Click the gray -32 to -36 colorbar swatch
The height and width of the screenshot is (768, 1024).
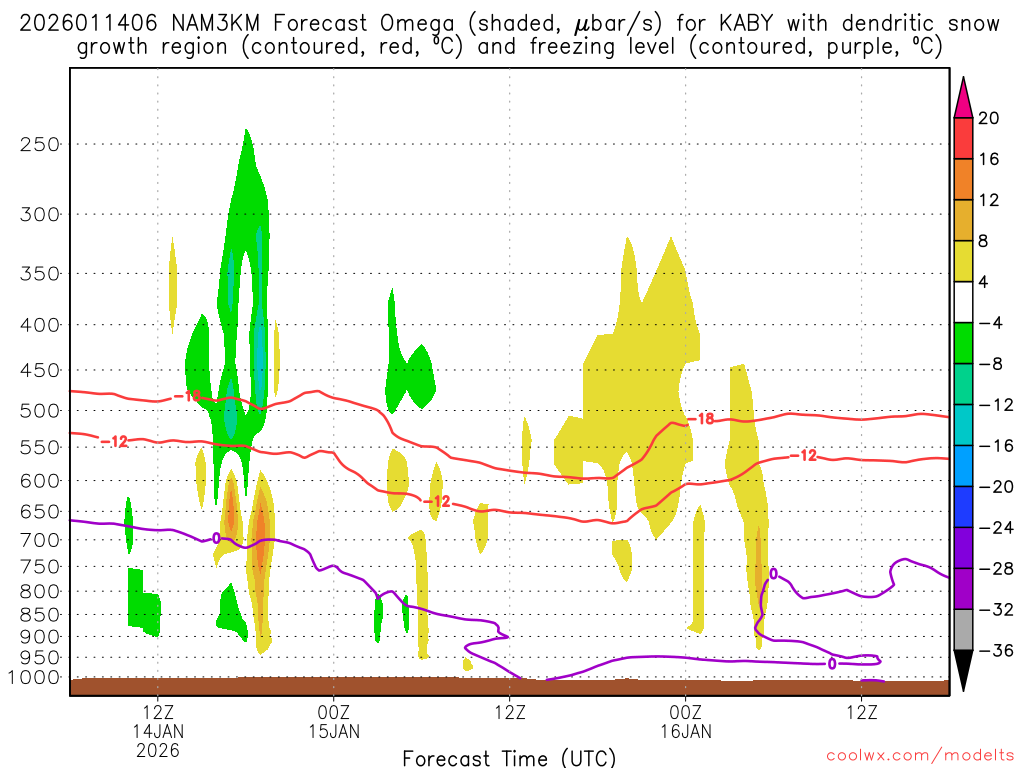(963, 630)
